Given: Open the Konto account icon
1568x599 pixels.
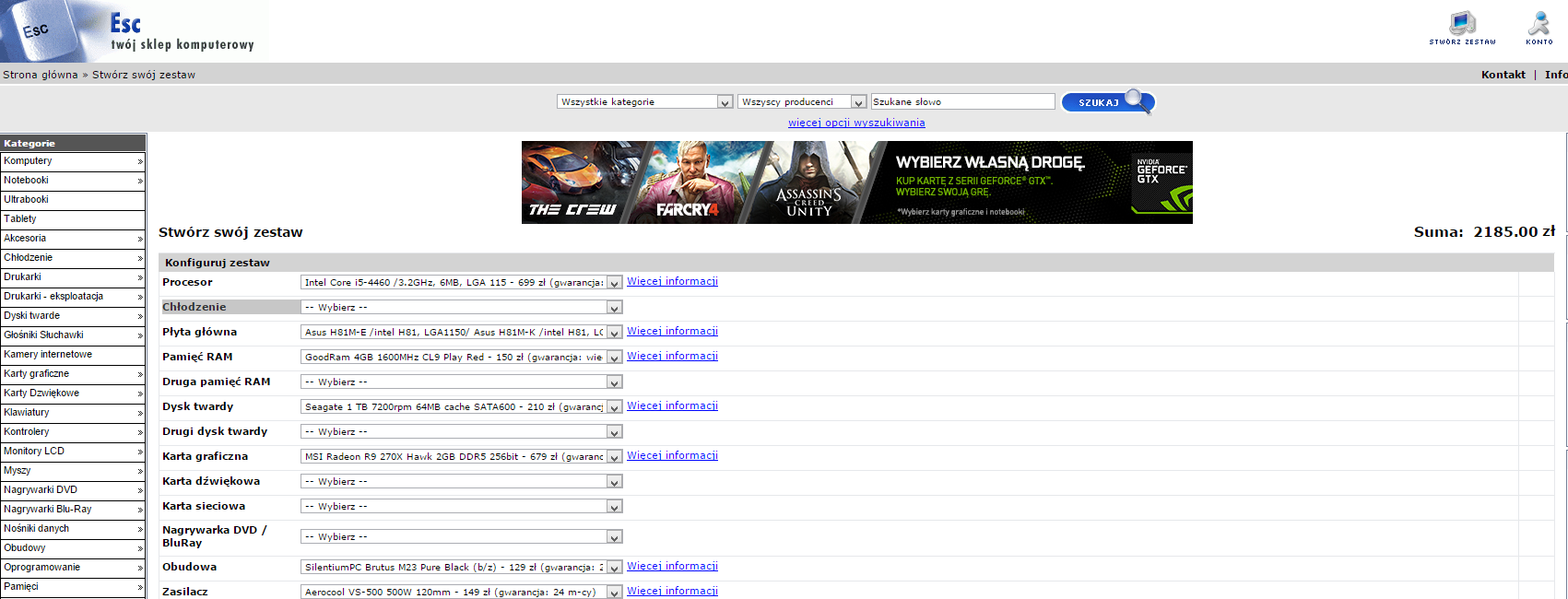Looking at the screenshot, I should click(1539, 29).
